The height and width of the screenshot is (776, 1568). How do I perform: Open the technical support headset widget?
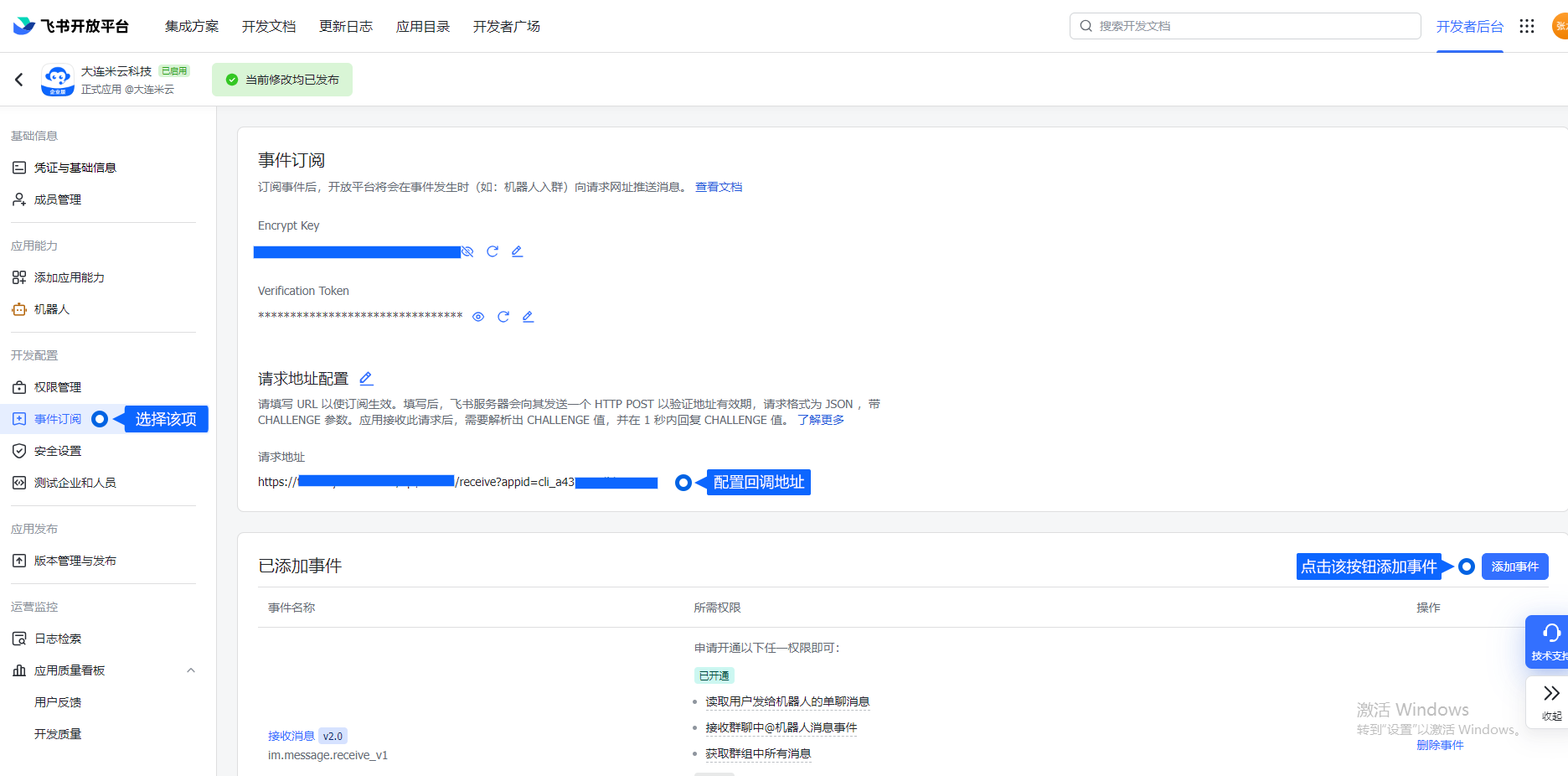[x=1550, y=641]
